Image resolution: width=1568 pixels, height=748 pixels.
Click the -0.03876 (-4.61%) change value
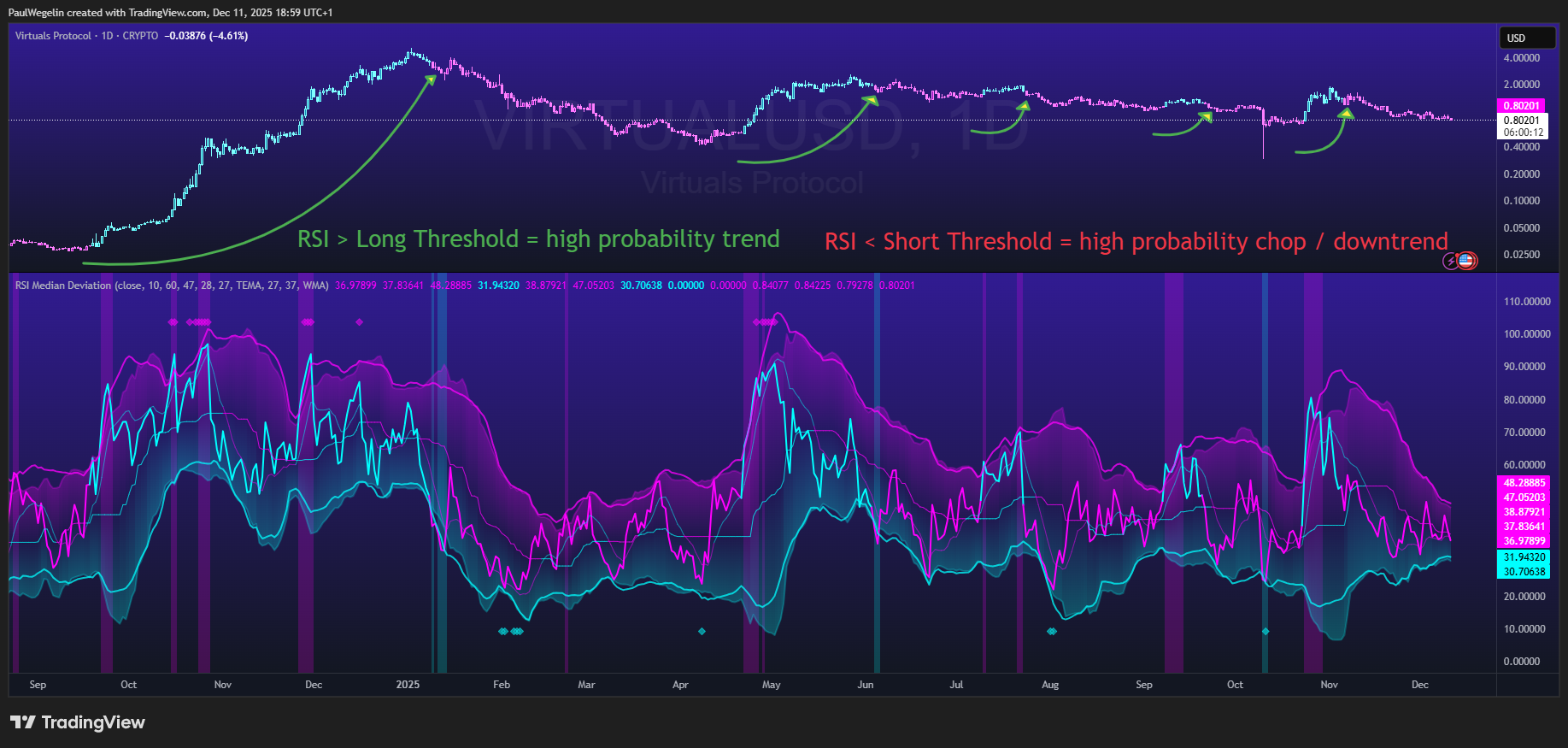click(206, 36)
